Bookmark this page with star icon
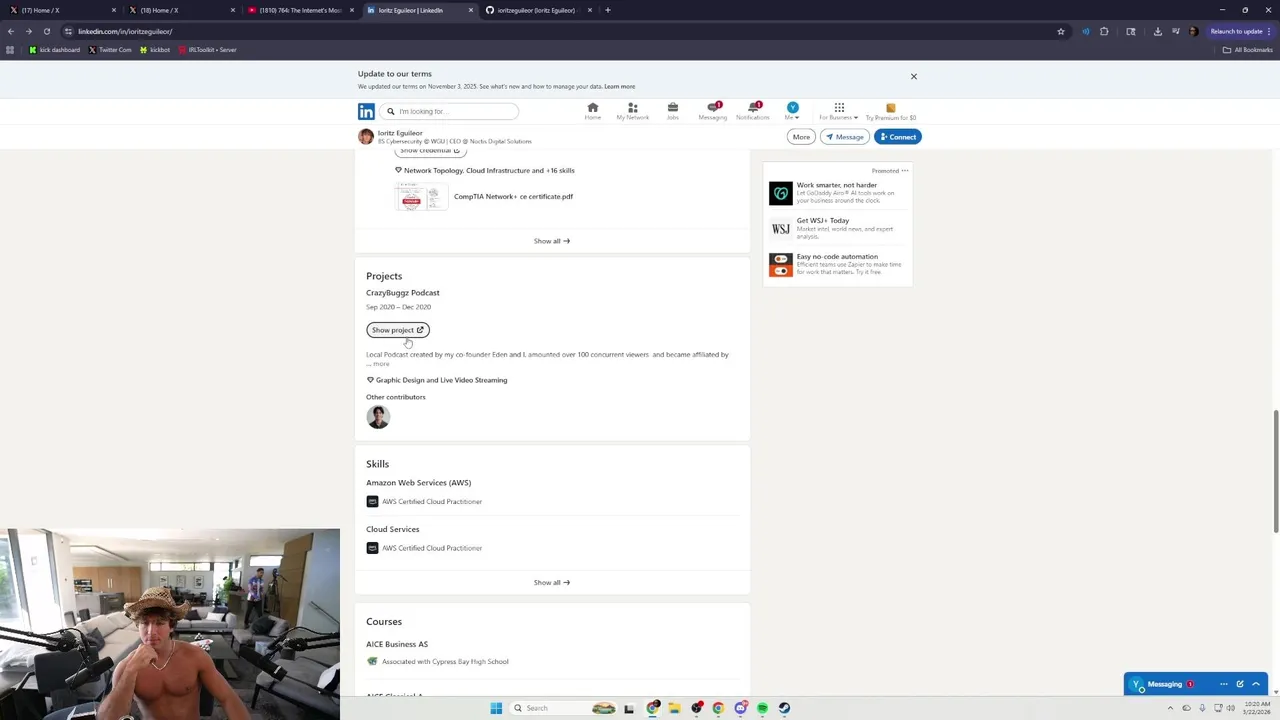This screenshot has height=720, width=1280. 1061,31
